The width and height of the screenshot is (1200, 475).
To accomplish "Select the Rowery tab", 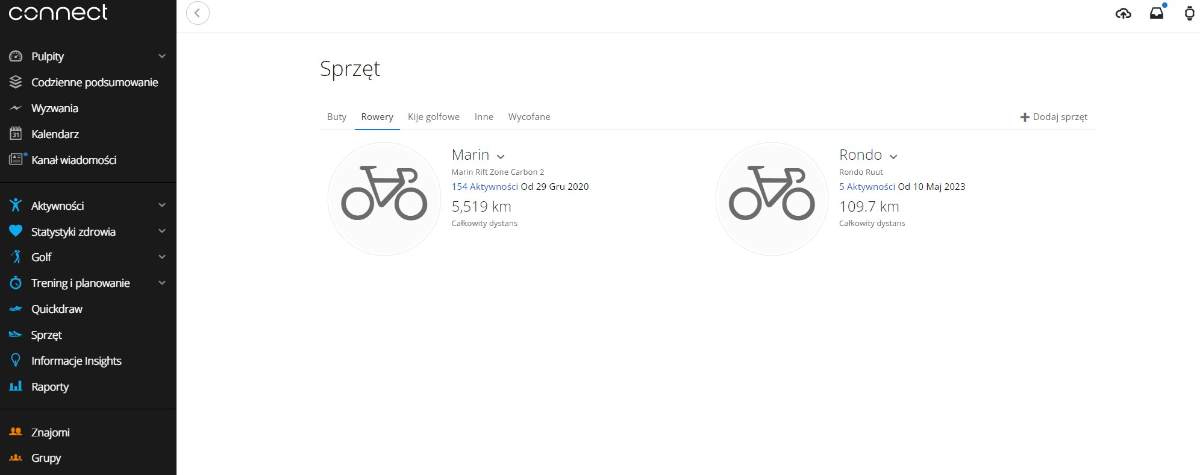I will tap(377, 117).
